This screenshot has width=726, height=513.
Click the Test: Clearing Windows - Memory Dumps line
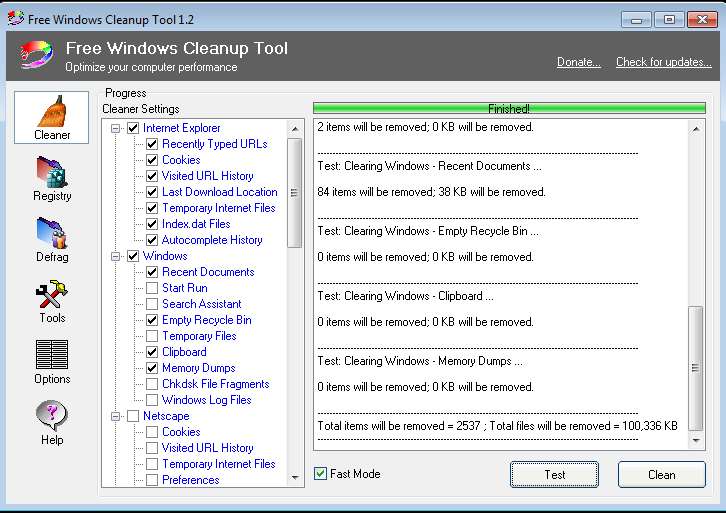coord(420,361)
